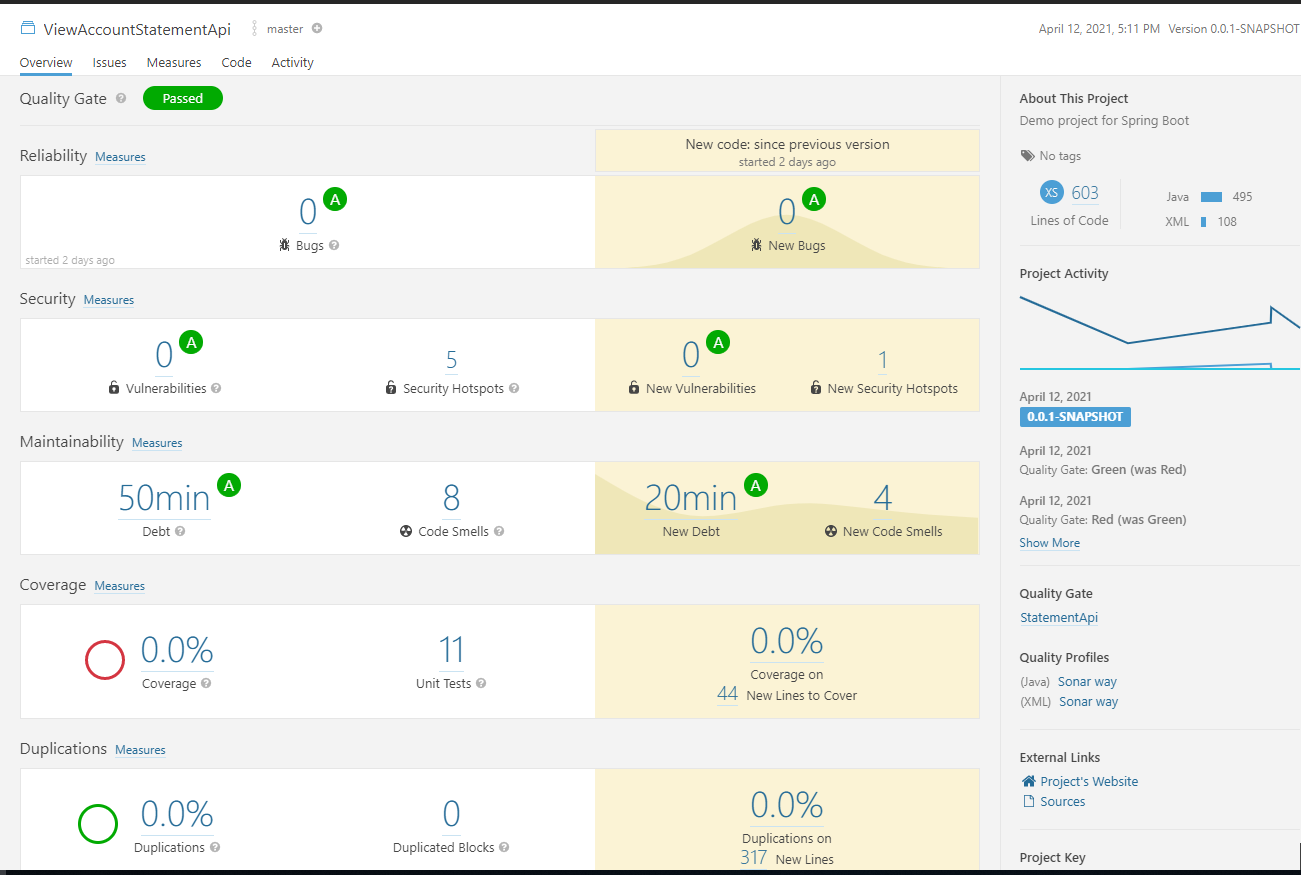Switch to the Issues tab
This screenshot has width=1301, height=875.
click(x=110, y=62)
